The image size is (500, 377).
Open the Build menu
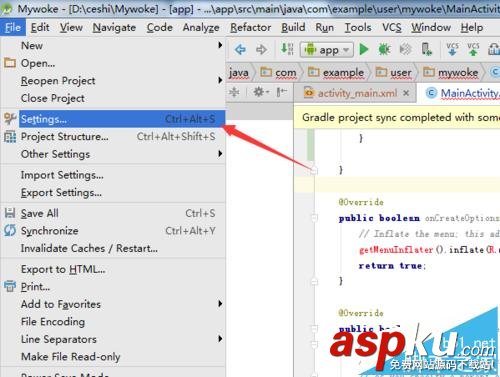(x=293, y=27)
